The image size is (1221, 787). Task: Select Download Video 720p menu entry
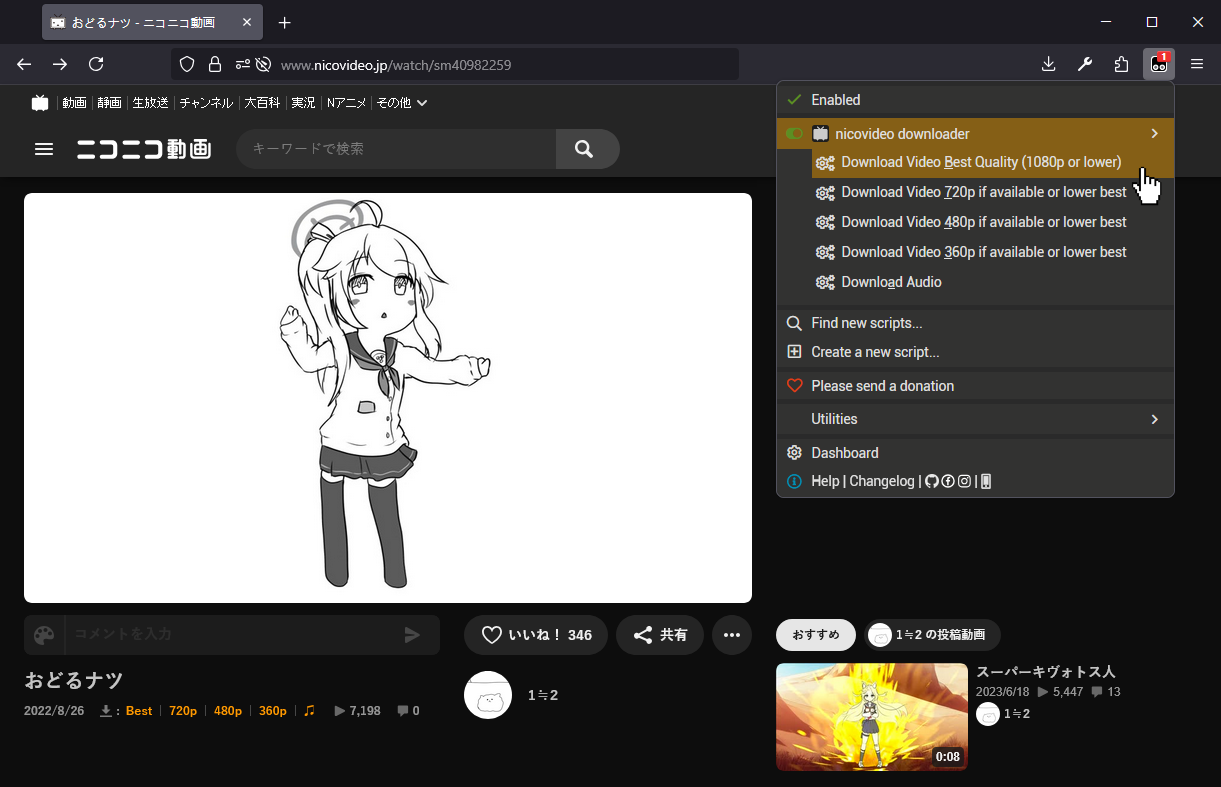pos(983,192)
